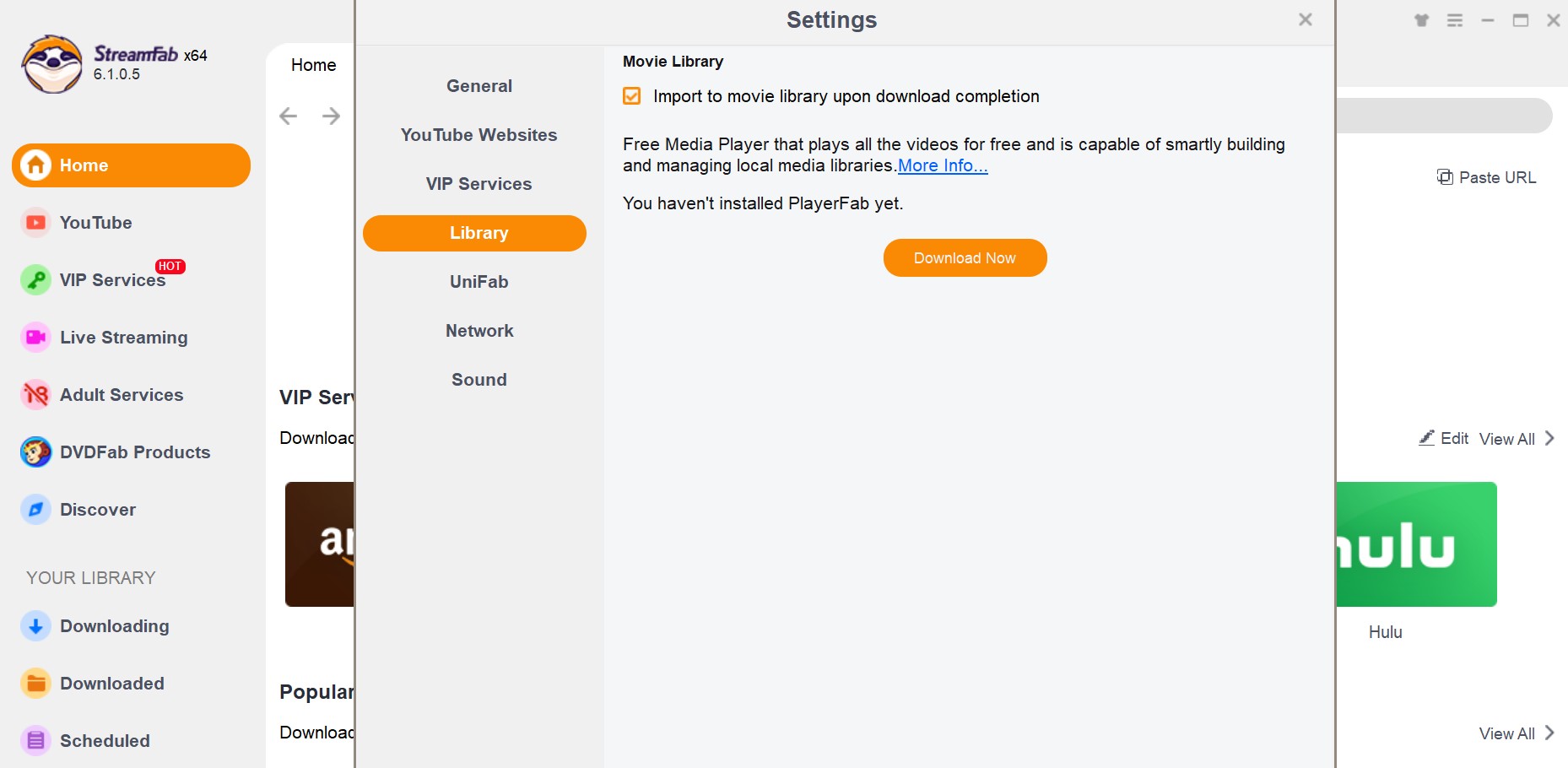Open VIP Services settings tab
This screenshot has width=1568, height=768.
[479, 184]
